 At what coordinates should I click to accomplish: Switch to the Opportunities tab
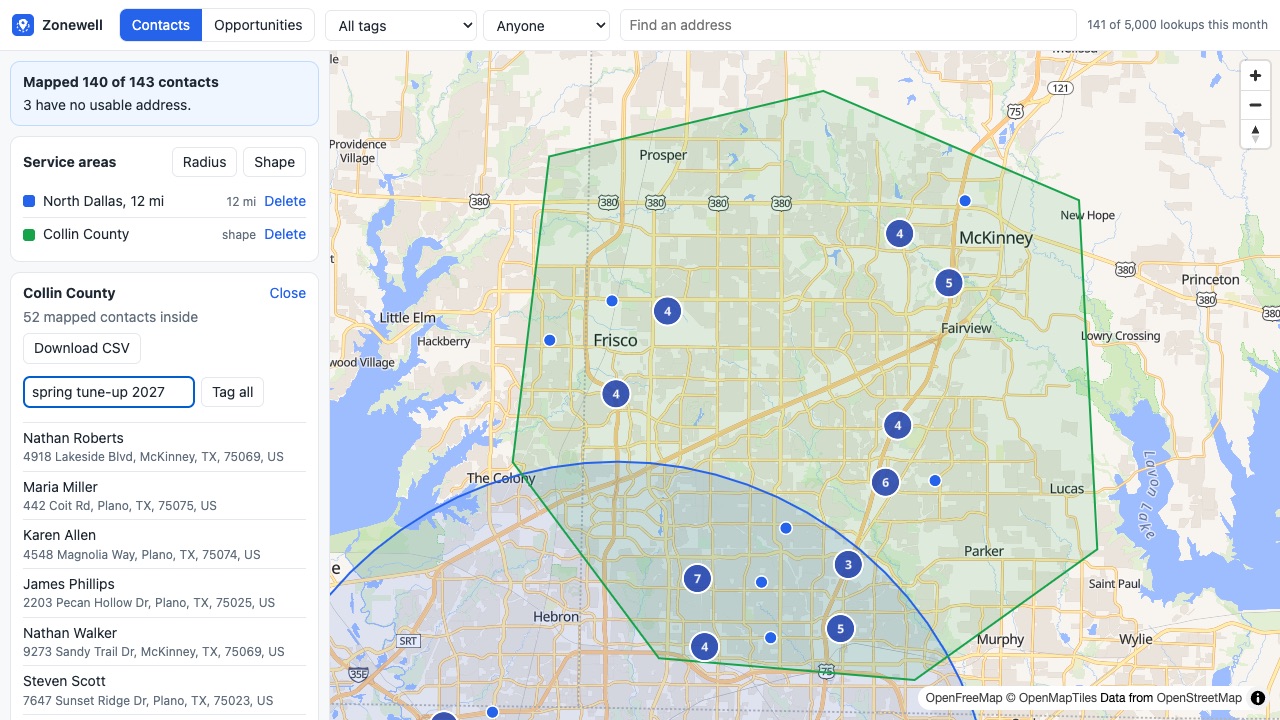tap(258, 25)
